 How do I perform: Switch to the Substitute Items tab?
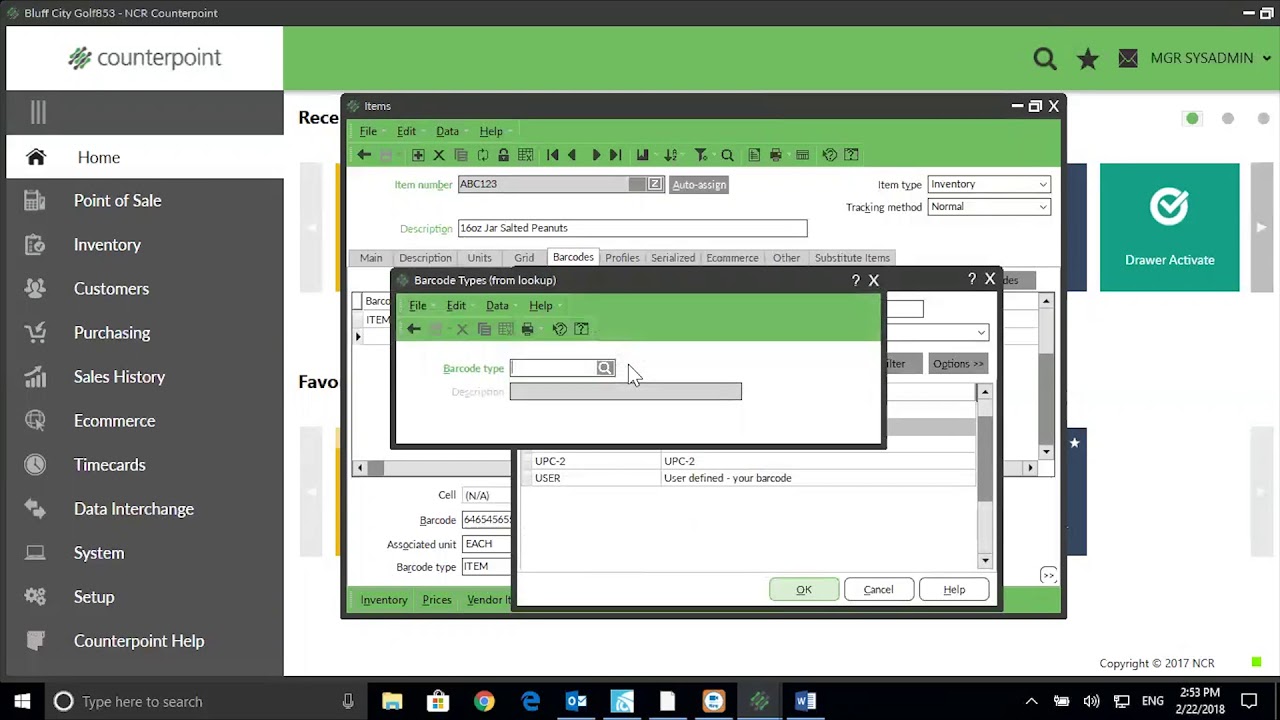(852, 258)
